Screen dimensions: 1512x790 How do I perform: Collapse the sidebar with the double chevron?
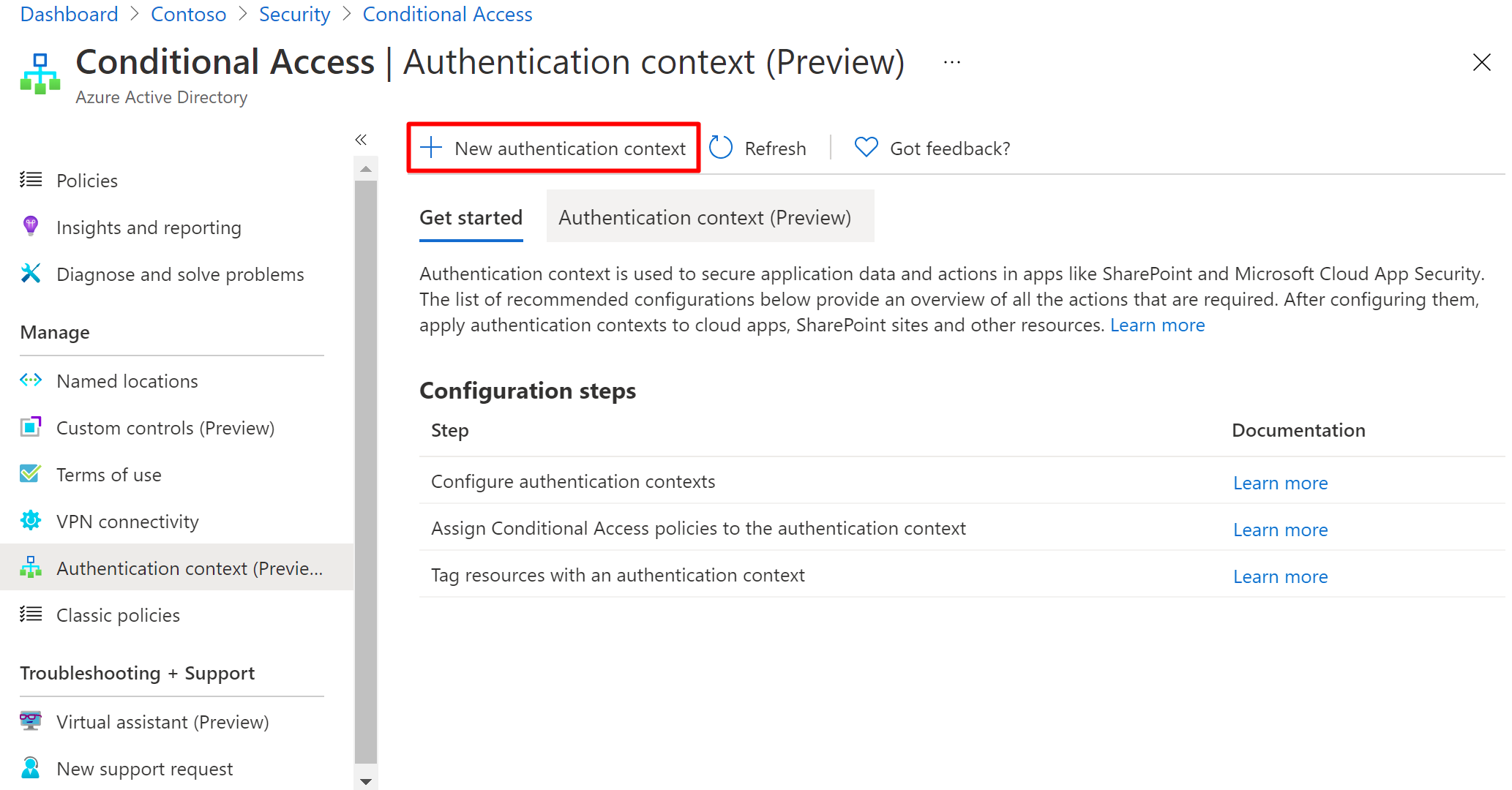[361, 140]
